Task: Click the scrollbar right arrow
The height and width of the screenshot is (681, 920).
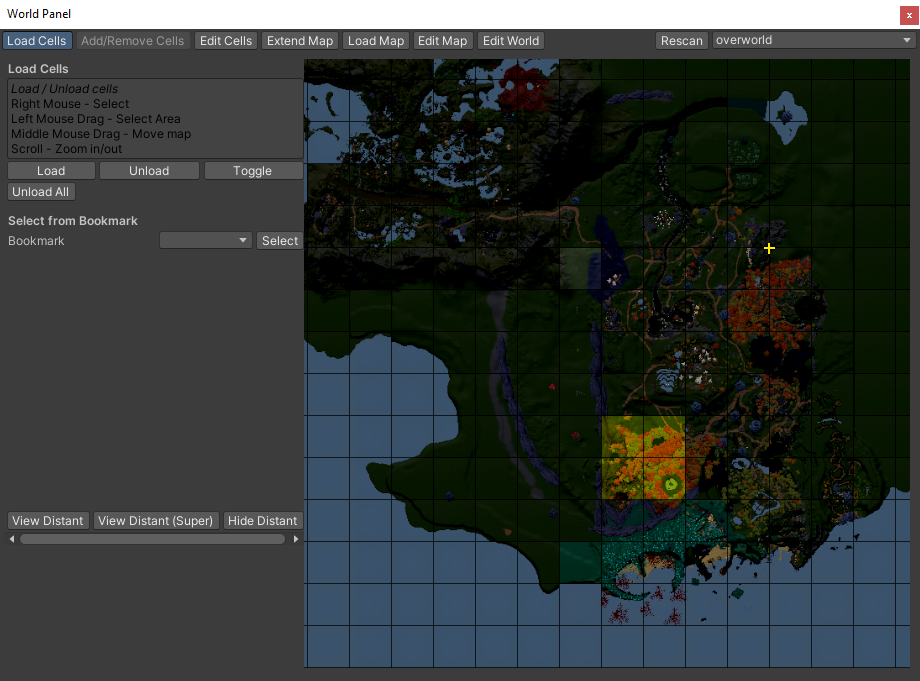Action: 296,539
